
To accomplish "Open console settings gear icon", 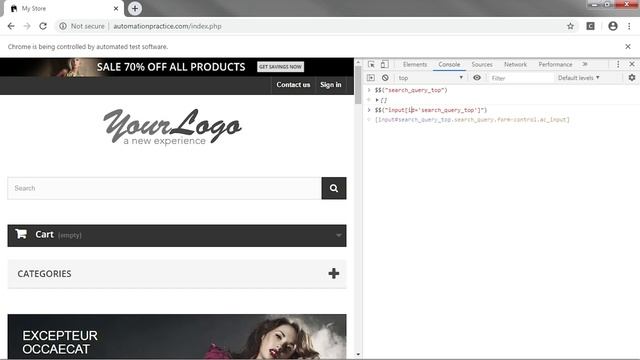I will point(631,78).
